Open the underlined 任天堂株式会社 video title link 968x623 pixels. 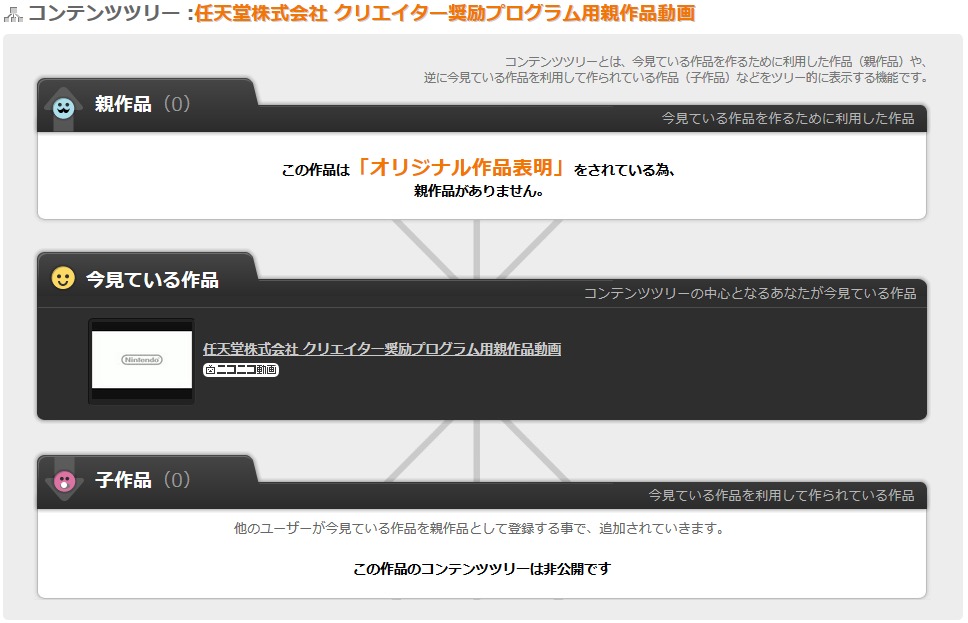point(382,349)
